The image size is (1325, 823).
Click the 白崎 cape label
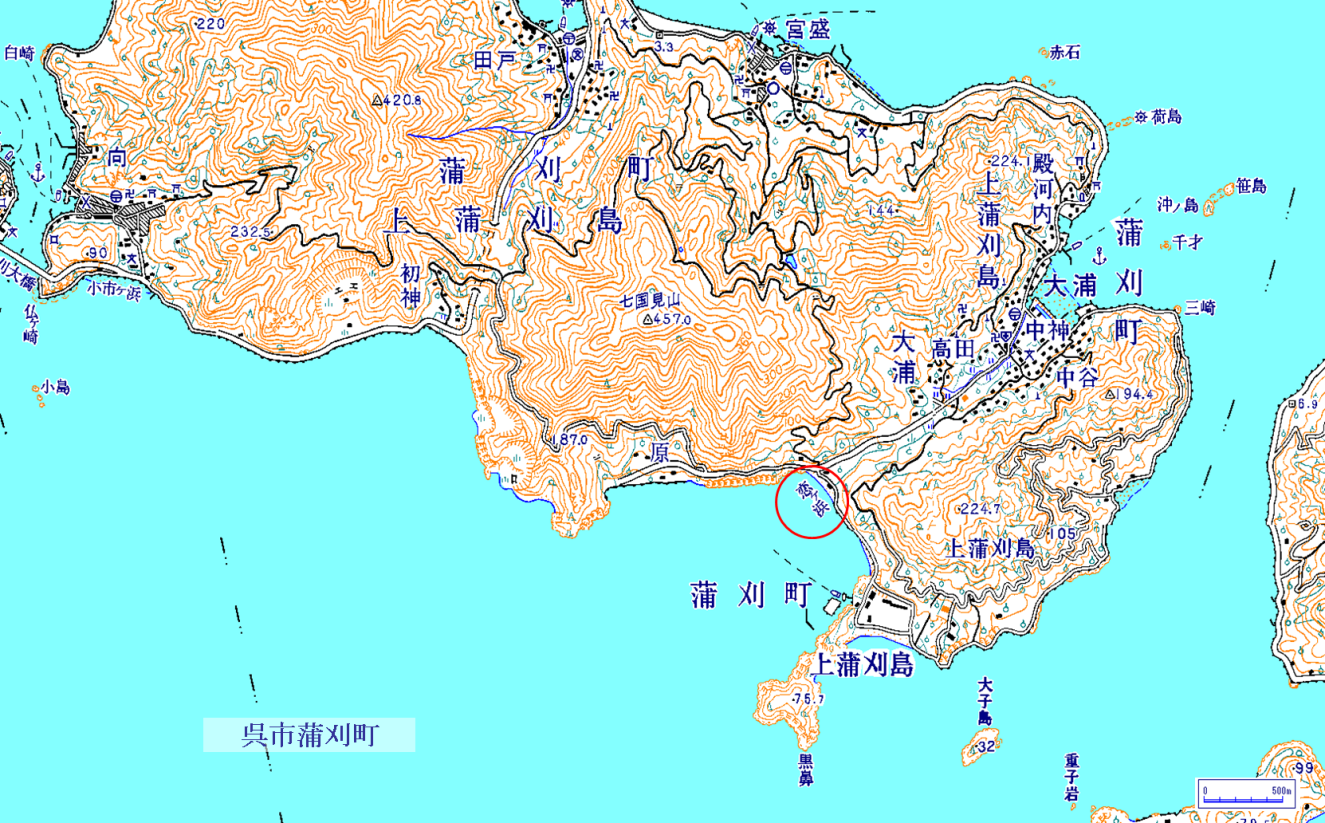(19, 53)
